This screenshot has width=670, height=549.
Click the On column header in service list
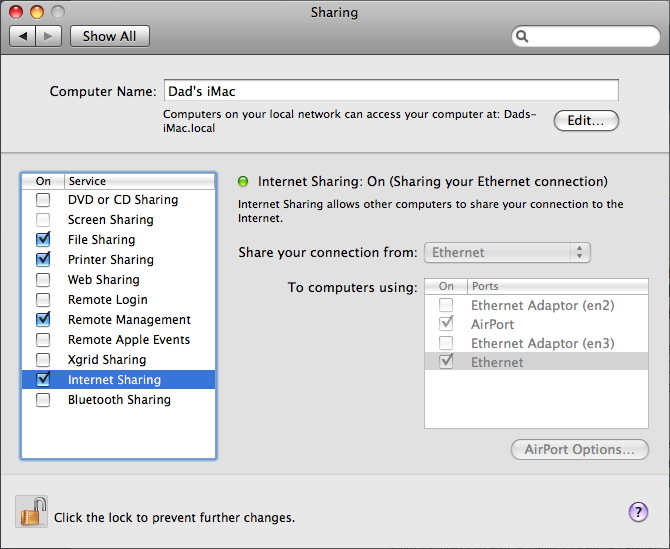pos(43,181)
